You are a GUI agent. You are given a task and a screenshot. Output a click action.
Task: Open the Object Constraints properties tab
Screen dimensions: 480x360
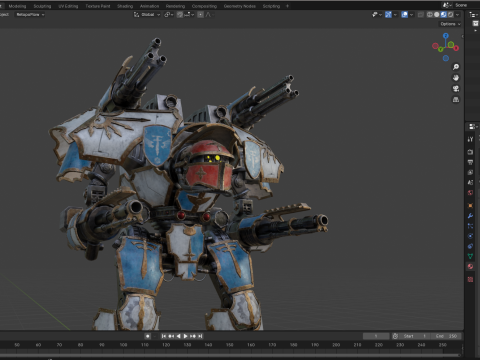click(x=470, y=246)
